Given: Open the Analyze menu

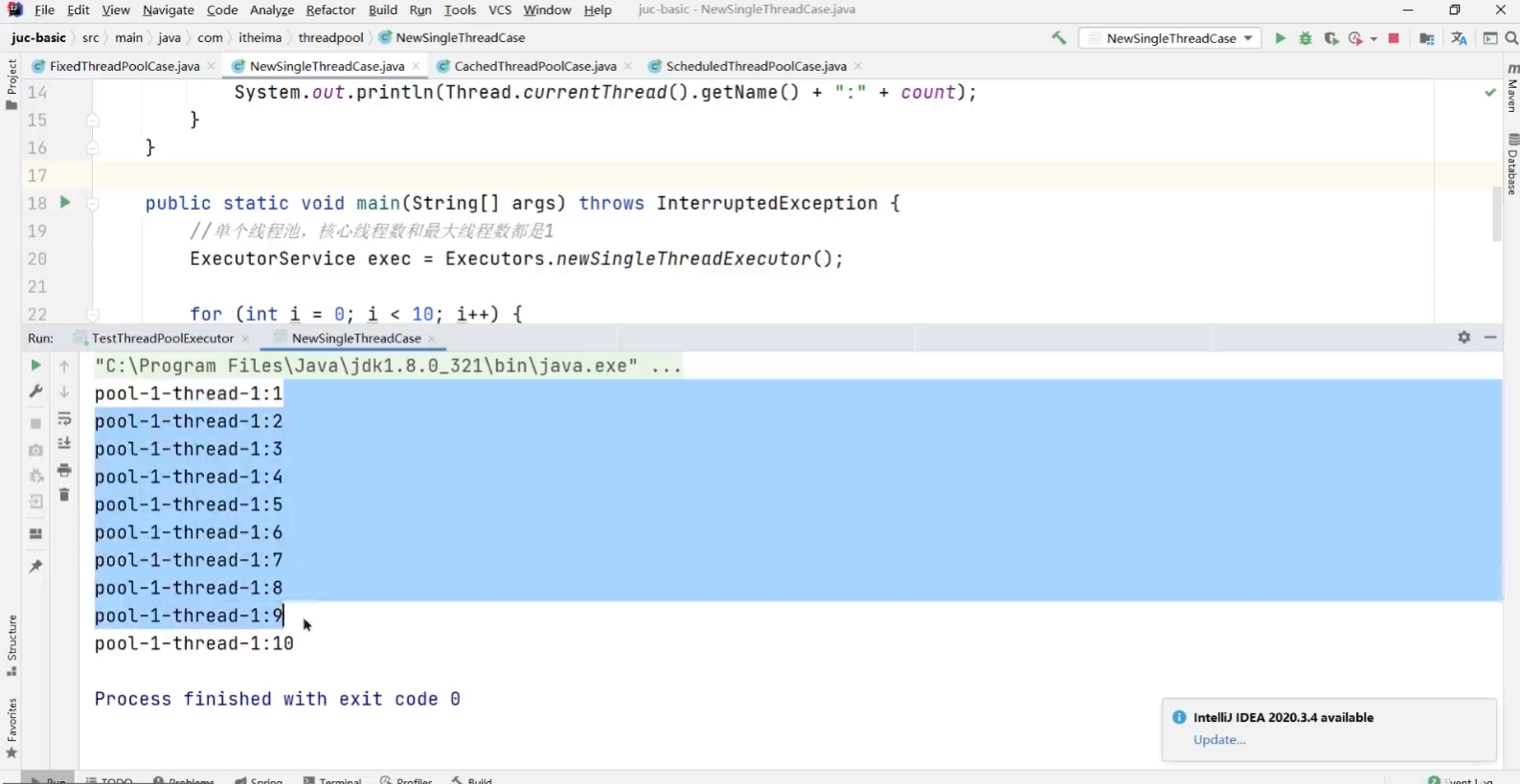Looking at the screenshot, I should click(272, 10).
